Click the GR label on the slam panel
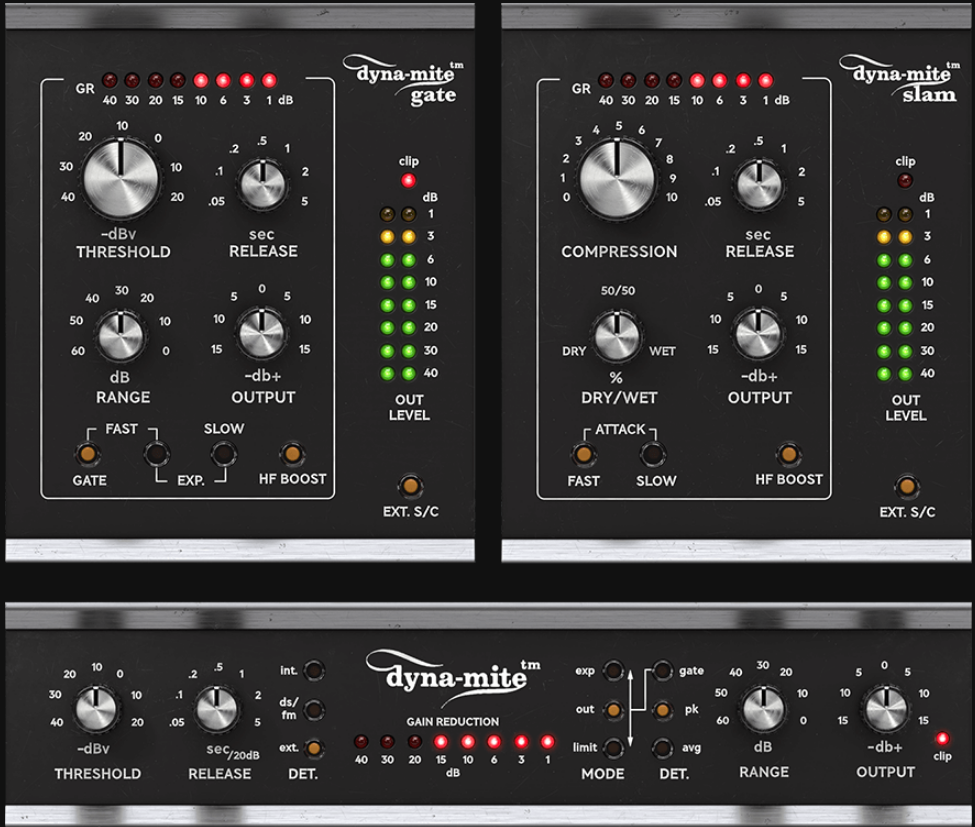Screen dimensions: 975x827 pyautogui.click(x=581, y=89)
